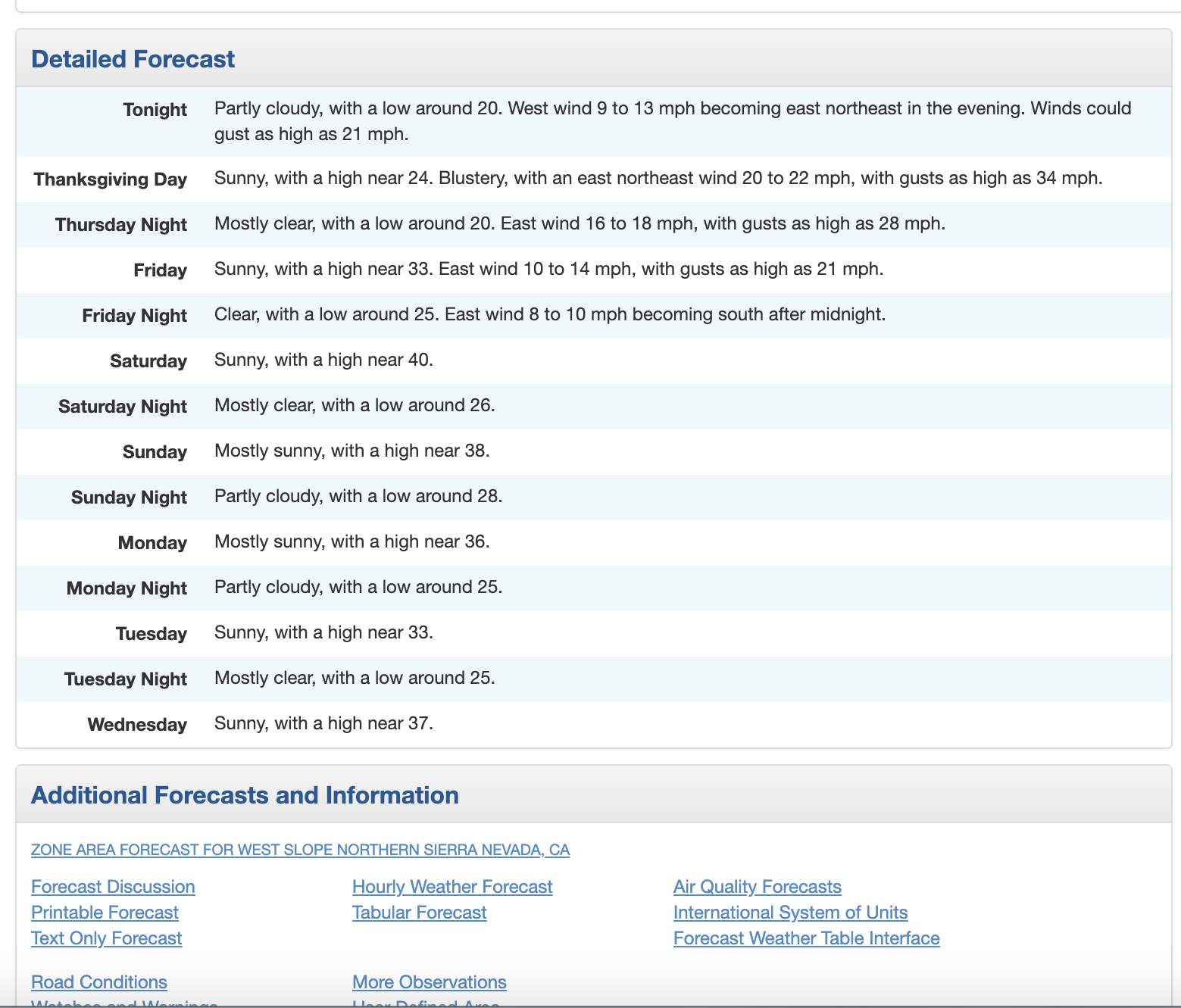The height and width of the screenshot is (1008, 1181).
Task: Click 'Sunny, with a high near 33. East wind' text
Action: pos(549,269)
